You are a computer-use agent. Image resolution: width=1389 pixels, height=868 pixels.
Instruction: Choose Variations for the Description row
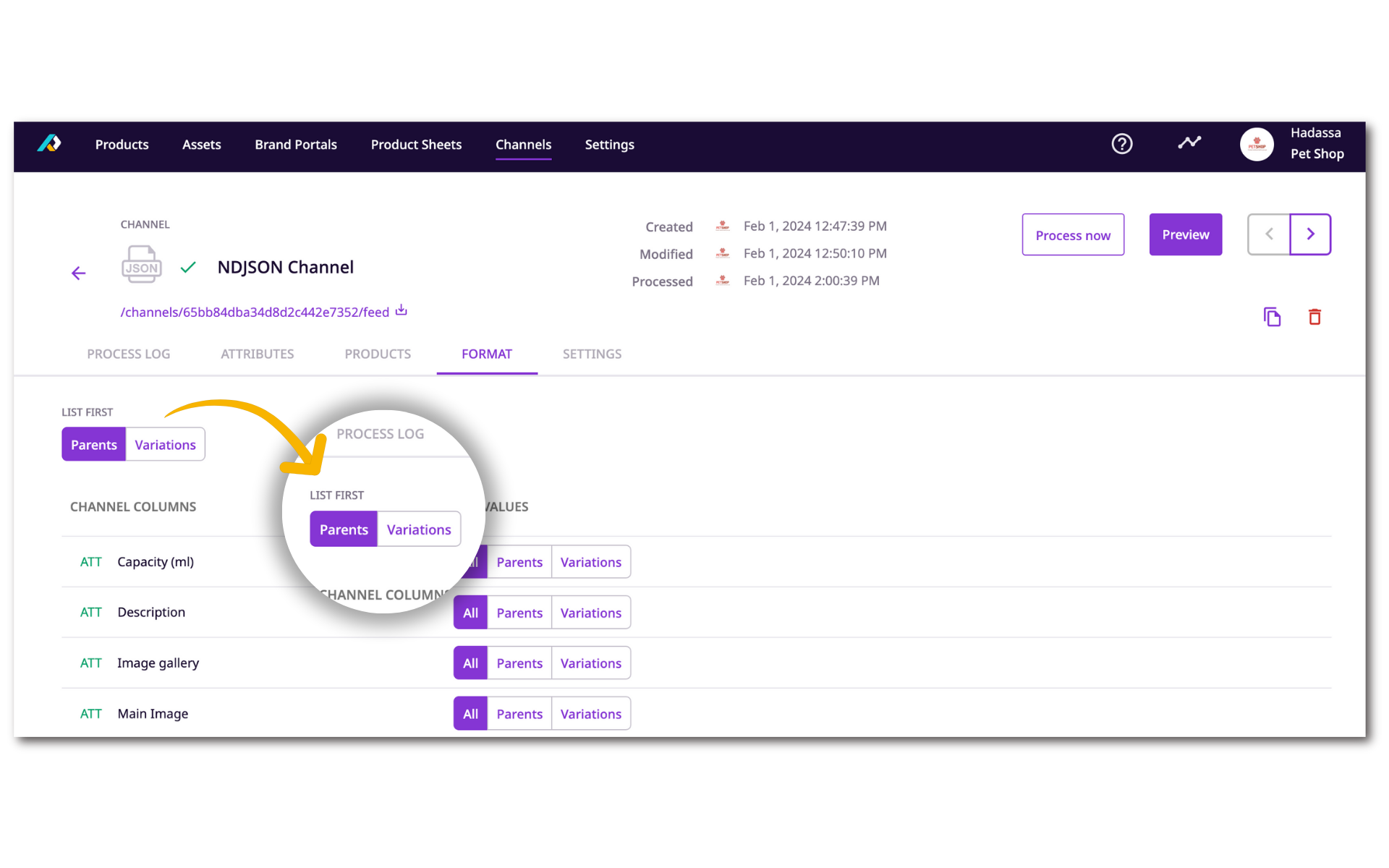tap(591, 612)
